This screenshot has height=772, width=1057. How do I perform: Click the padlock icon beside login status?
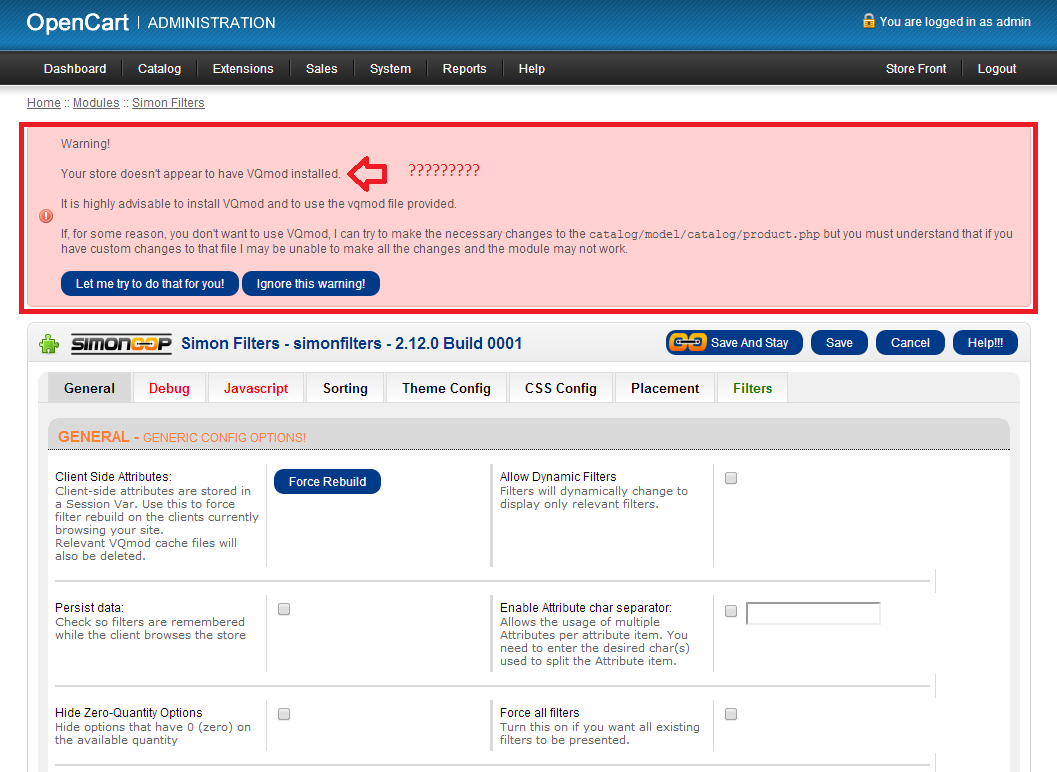(868, 21)
